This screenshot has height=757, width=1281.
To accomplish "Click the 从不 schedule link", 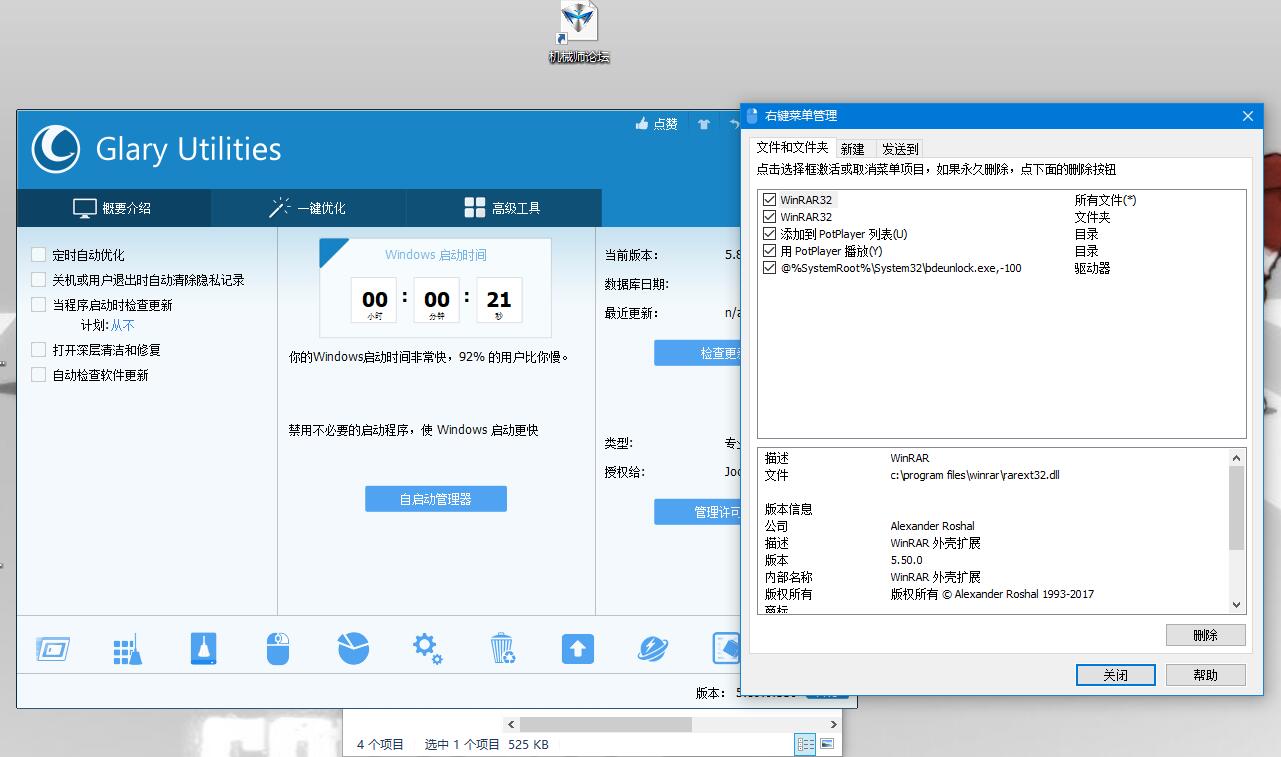I will point(122,325).
